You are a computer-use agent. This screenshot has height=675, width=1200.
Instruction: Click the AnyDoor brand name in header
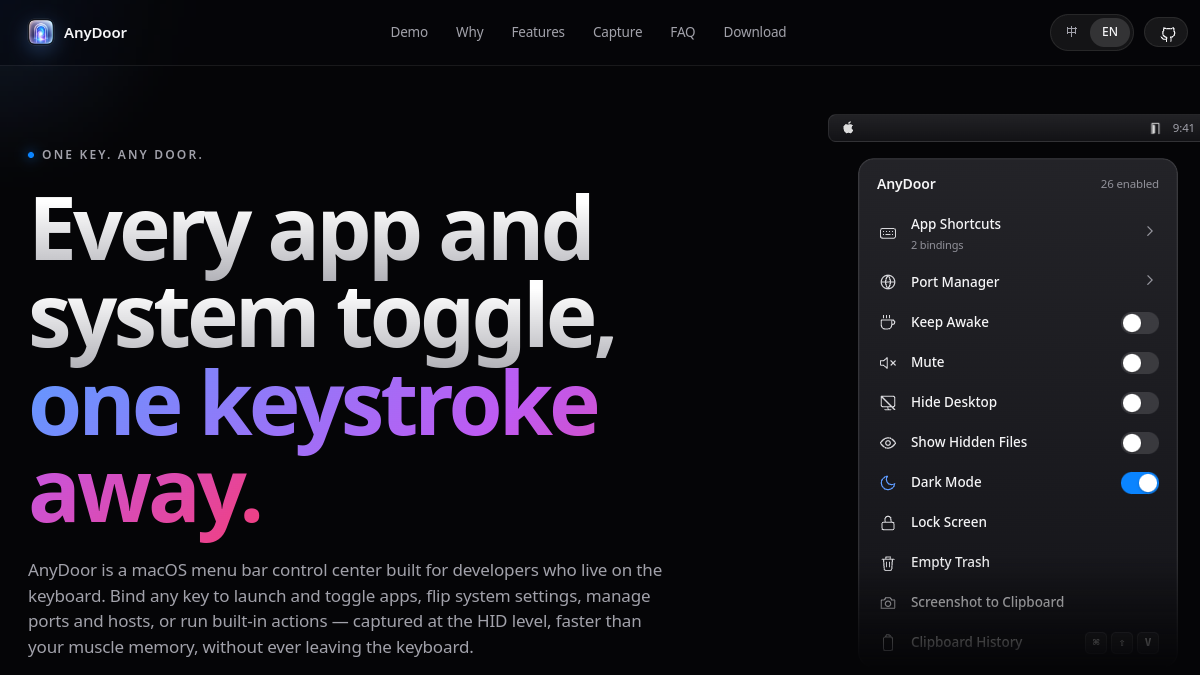tap(95, 32)
